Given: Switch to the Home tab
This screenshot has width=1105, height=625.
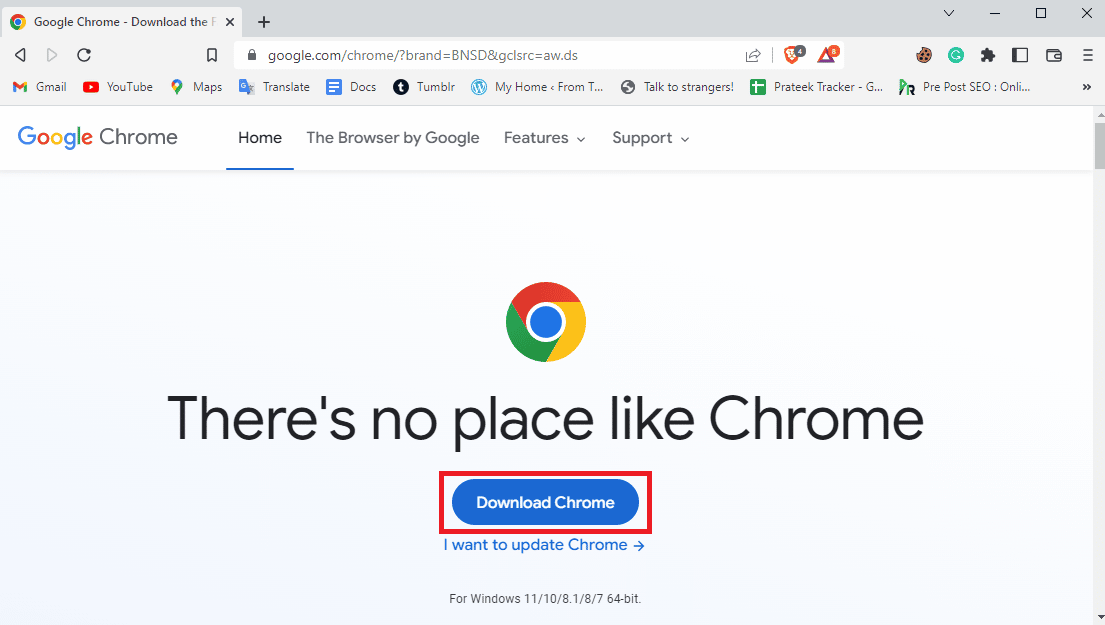Looking at the screenshot, I should coord(259,138).
